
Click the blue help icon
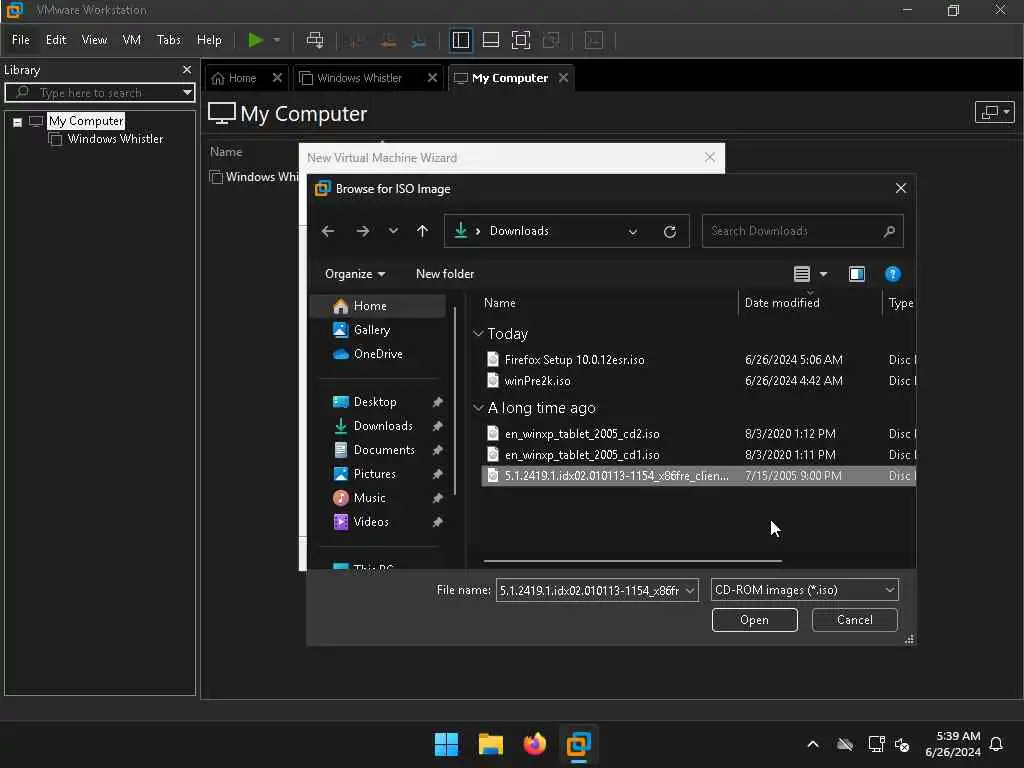892,274
